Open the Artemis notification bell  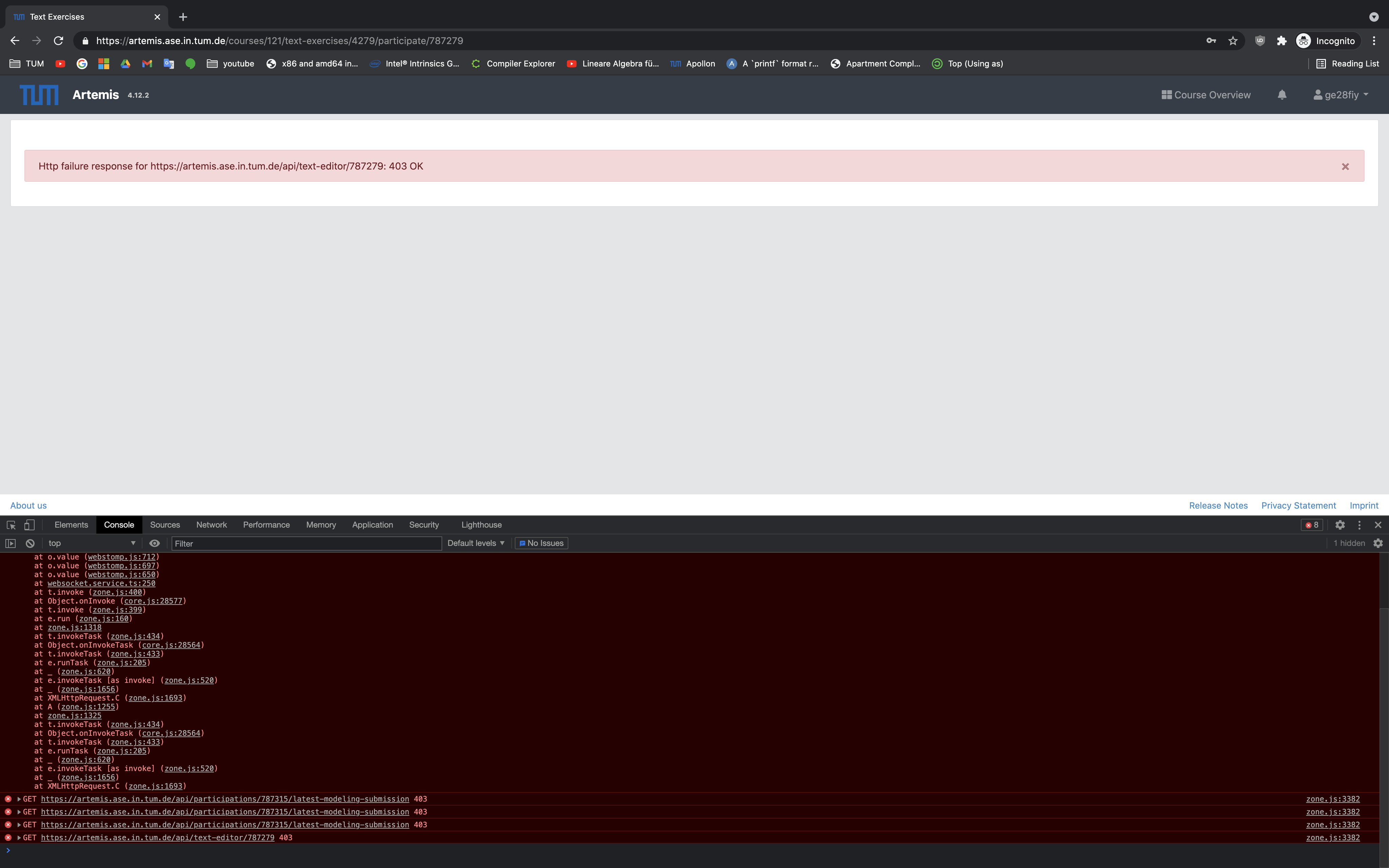point(1282,95)
